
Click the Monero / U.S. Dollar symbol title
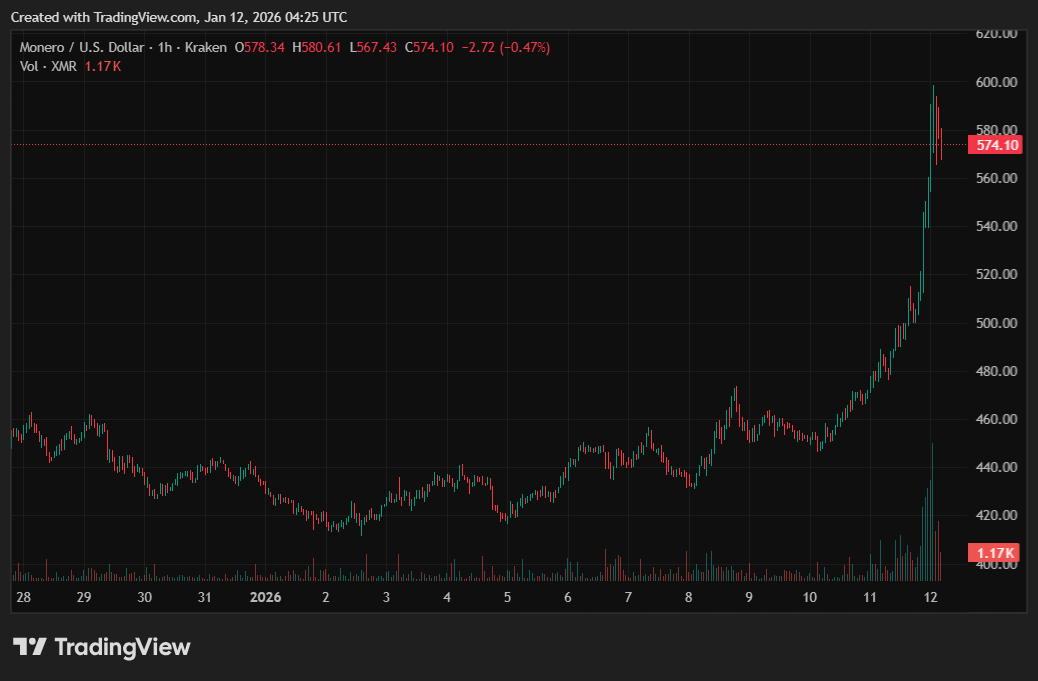[x=82, y=47]
